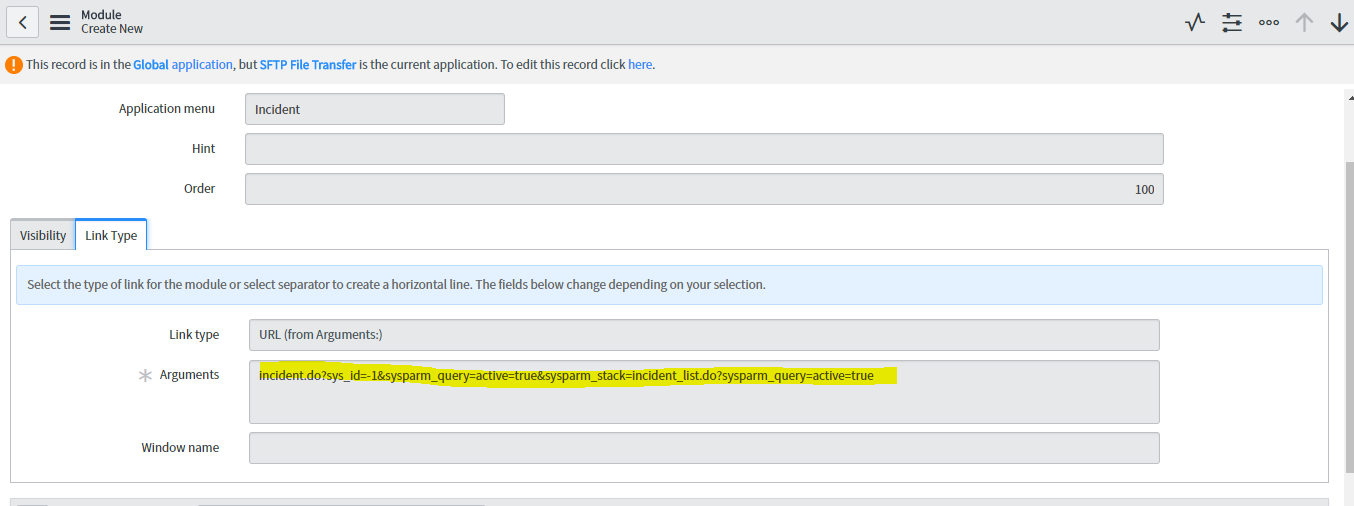Open the Link type selector

point(704,335)
